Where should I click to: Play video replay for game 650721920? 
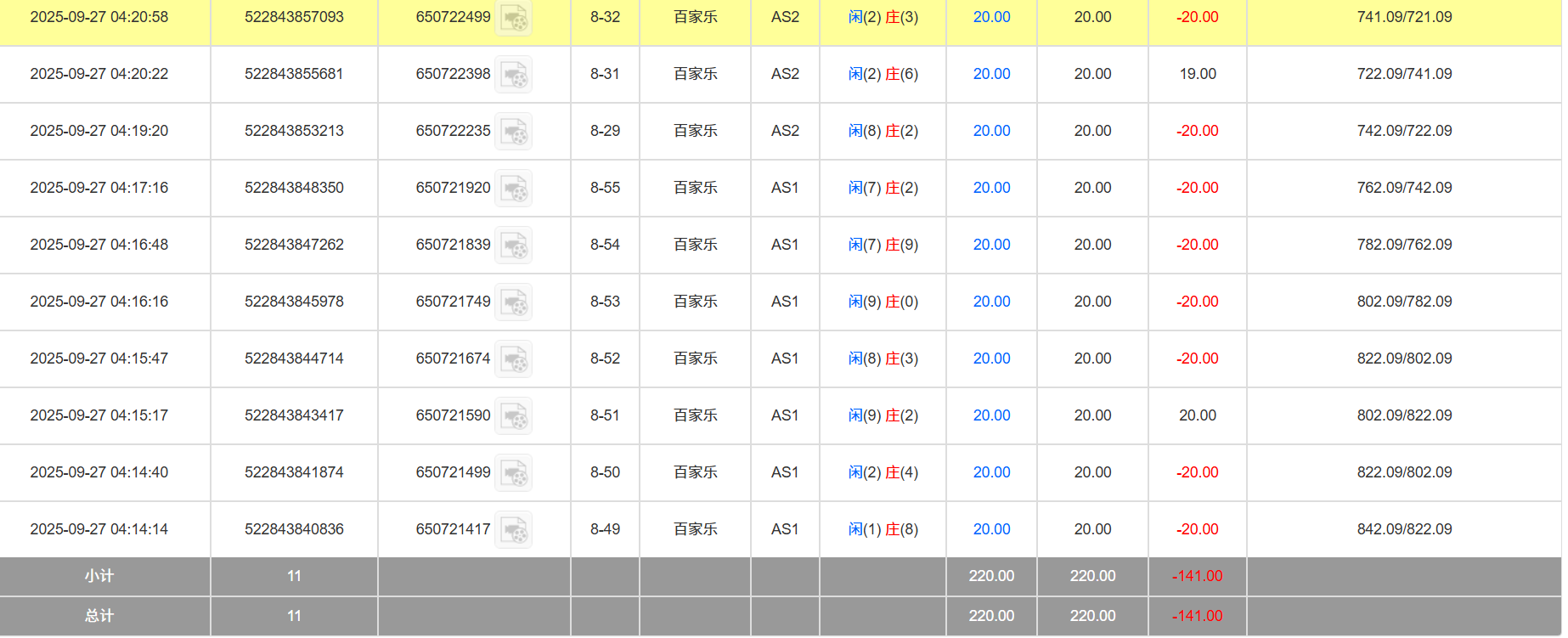click(514, 189)
